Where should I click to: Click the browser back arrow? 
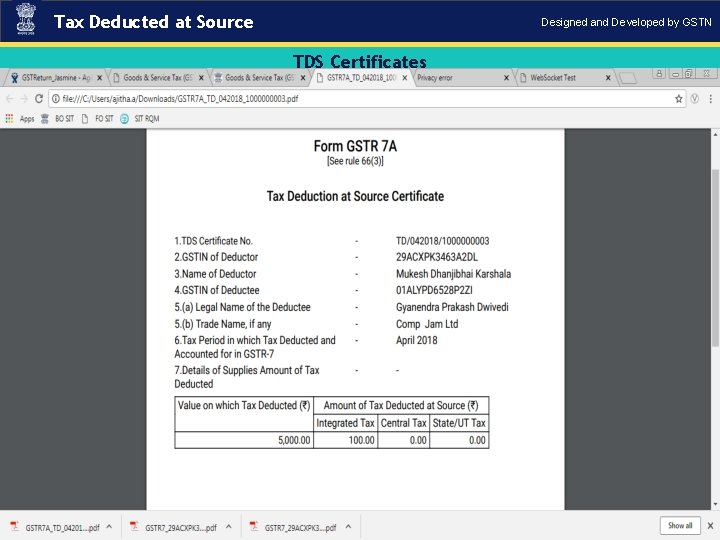9,99
